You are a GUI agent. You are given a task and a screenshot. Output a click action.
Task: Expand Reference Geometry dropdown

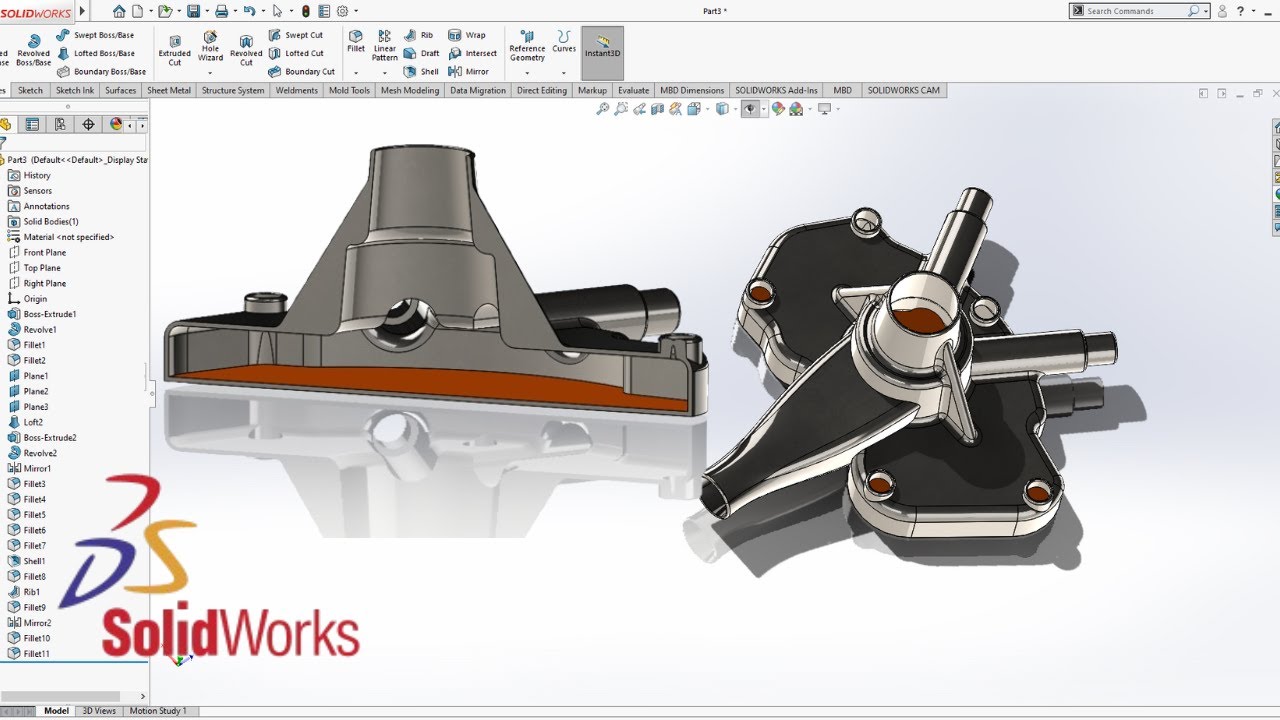pos(527,72)
